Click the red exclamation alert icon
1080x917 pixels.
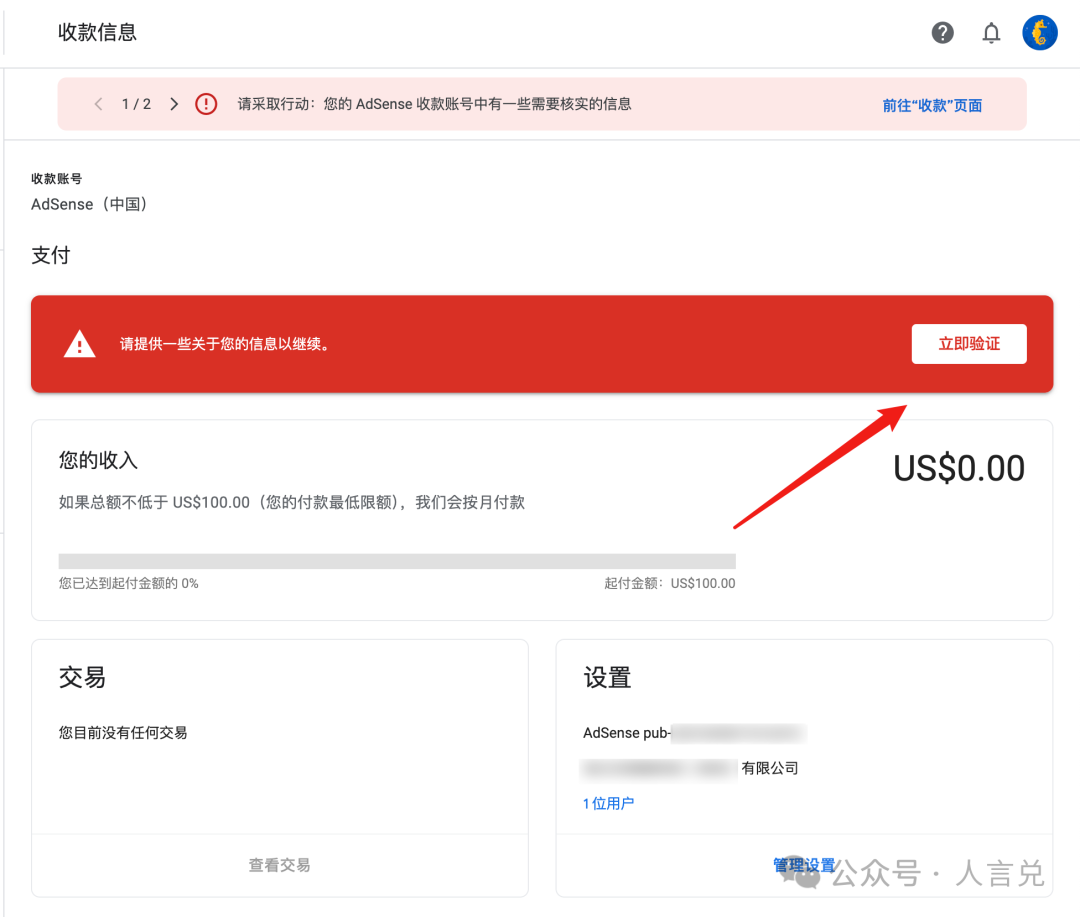point(206,104)
